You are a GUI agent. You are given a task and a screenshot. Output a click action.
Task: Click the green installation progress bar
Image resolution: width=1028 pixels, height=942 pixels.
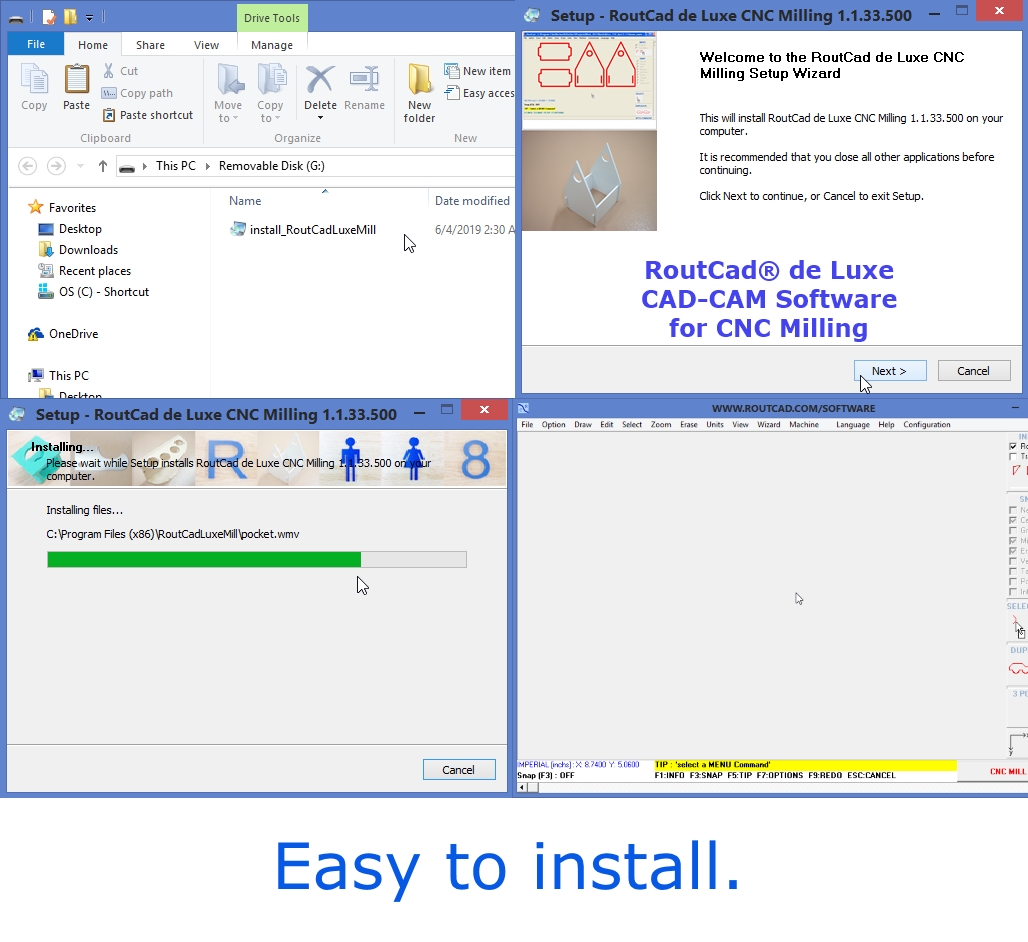point(257,559)
